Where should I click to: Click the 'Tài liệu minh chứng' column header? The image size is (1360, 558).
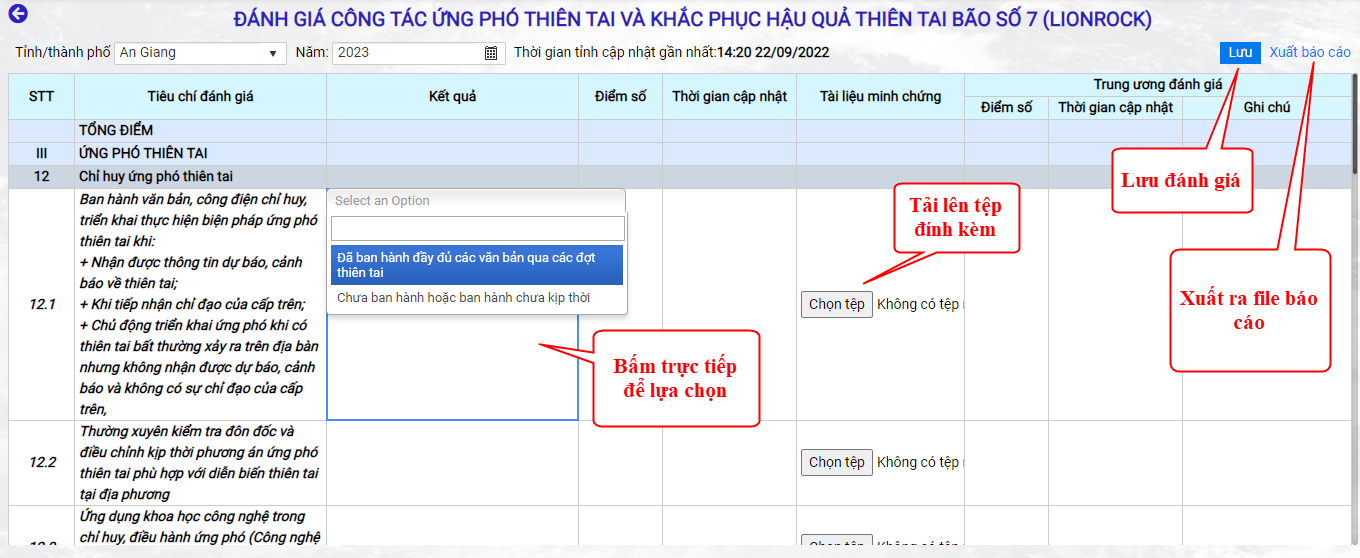[880, 97]
